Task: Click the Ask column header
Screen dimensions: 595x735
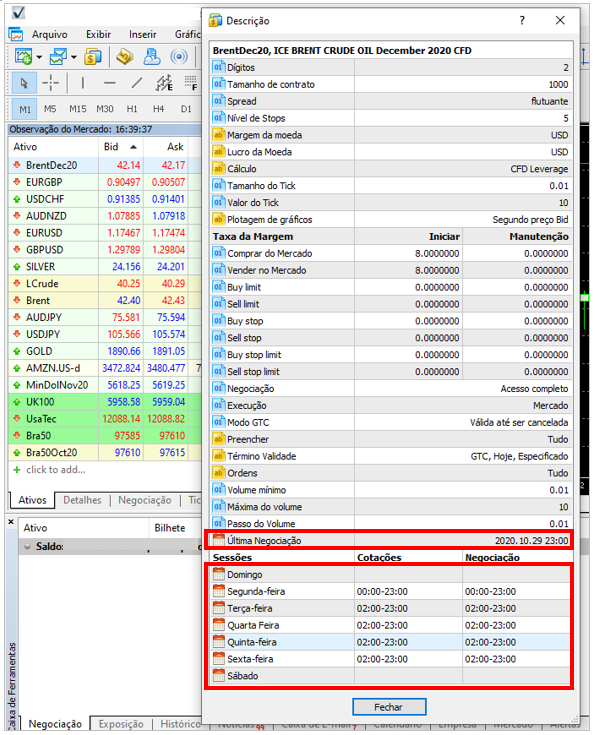Action: point(166,147)
